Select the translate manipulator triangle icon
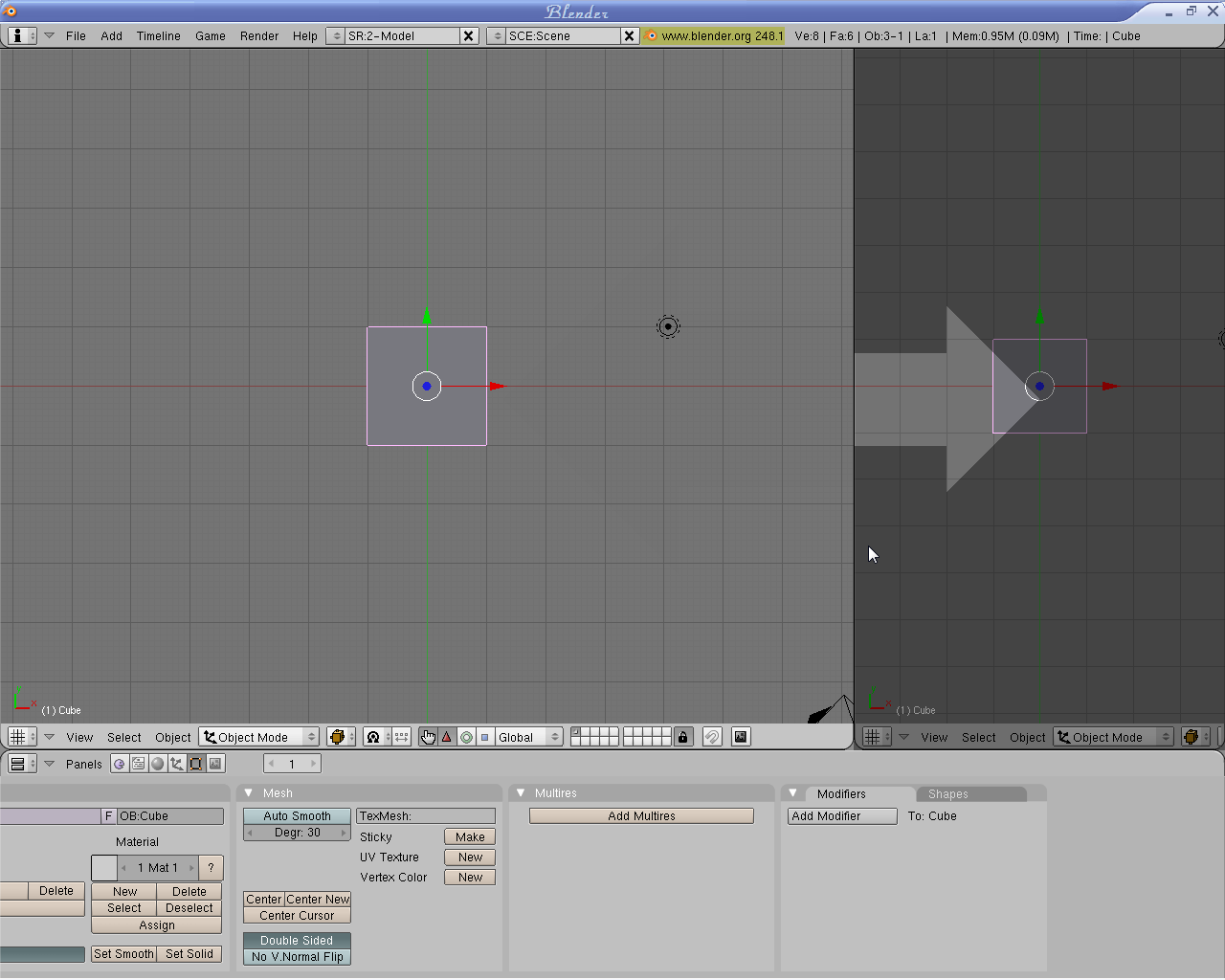Screen dimensions: 1225x980 point(447,737)
